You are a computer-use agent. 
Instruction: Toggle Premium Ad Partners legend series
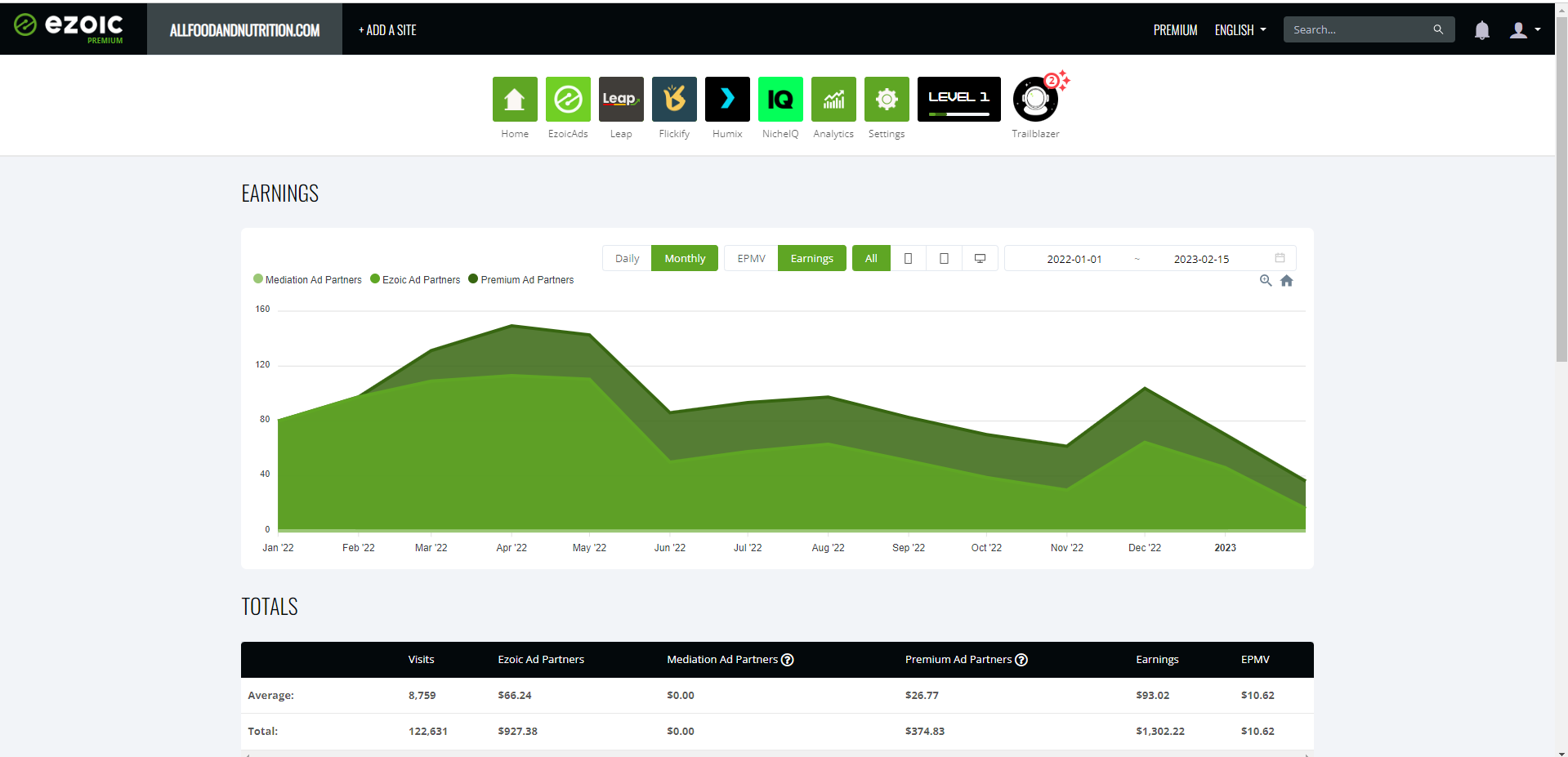click(521, 279)
